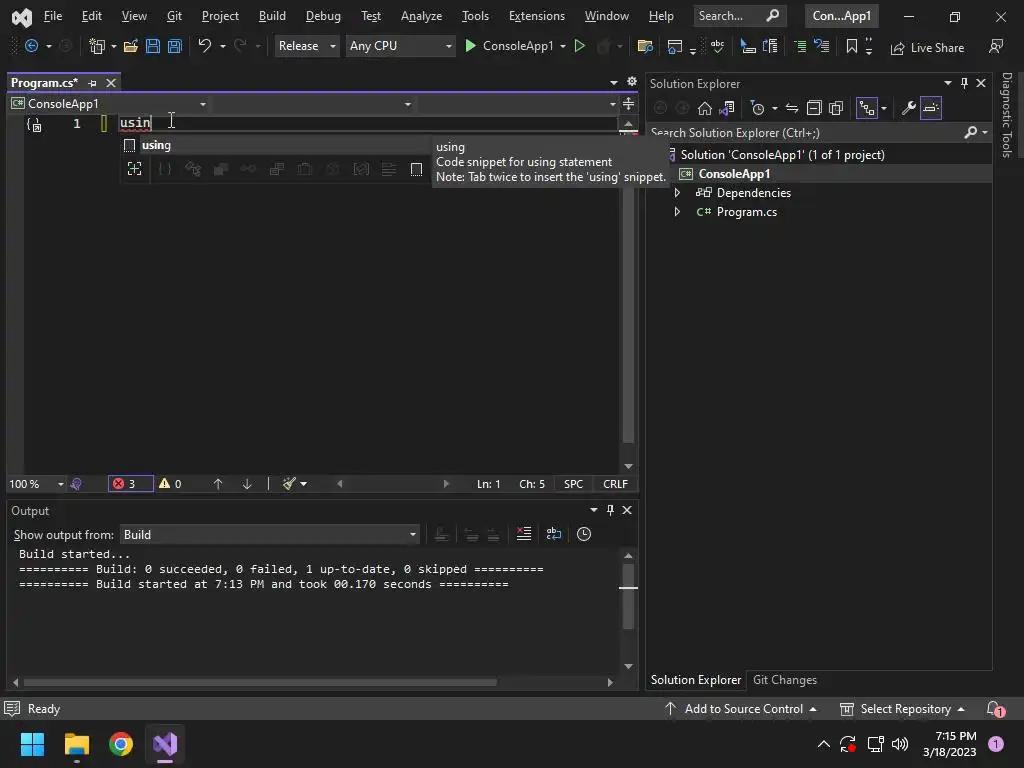Click the errors indicator showing 3
Image resolution: width=1024 pixels, height=768 pixels.
click(x=131, y=484)
